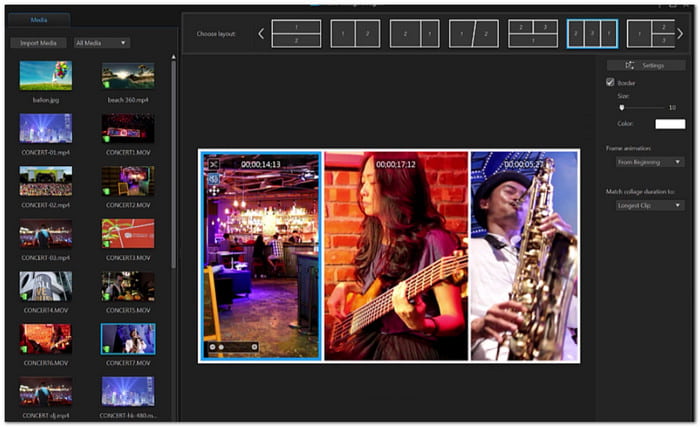Screen dimensions: 700x427
Task: Click the Import Media button
Action: 38,43
